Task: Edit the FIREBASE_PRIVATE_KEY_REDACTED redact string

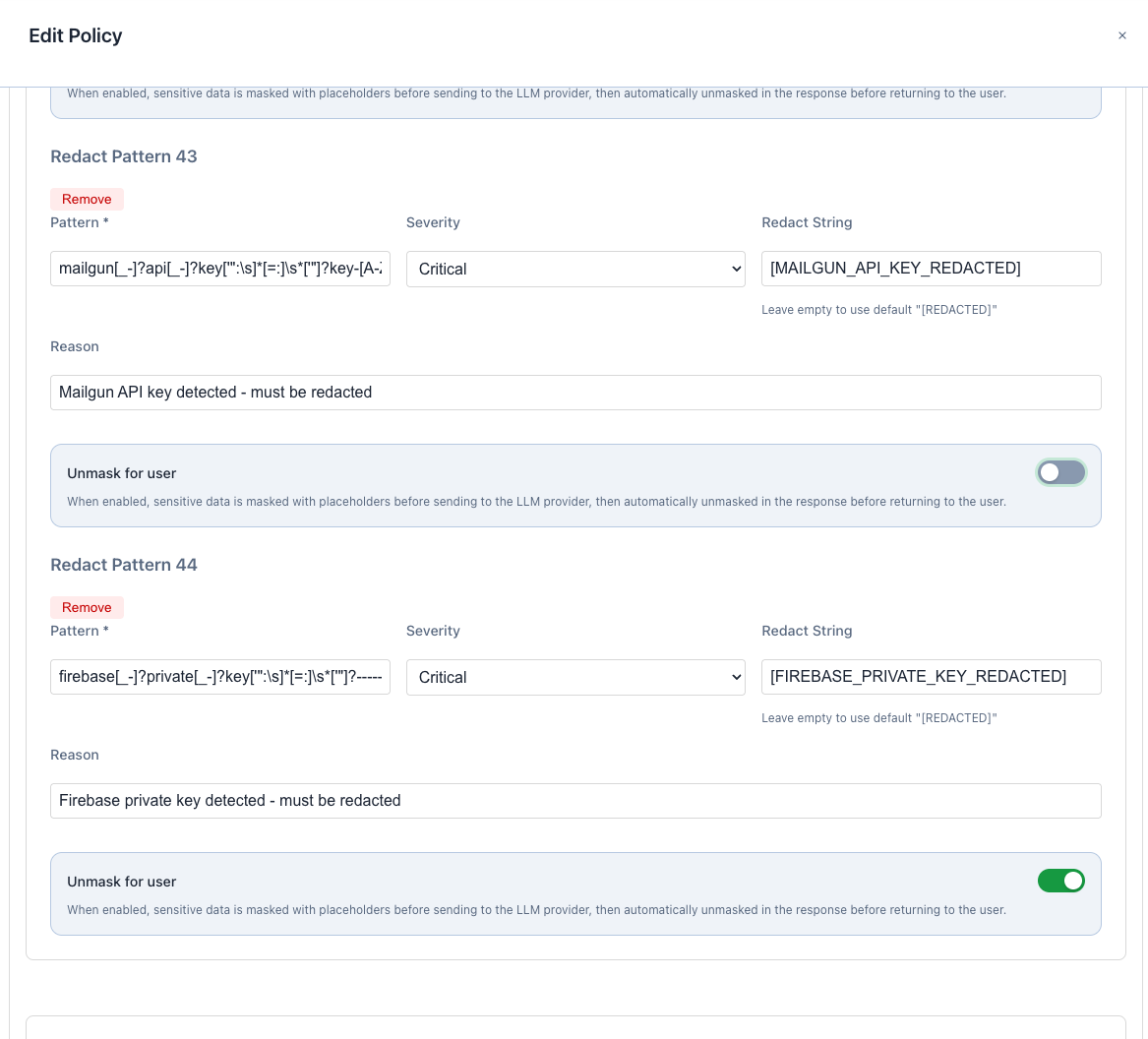Action: coord(931,677)
